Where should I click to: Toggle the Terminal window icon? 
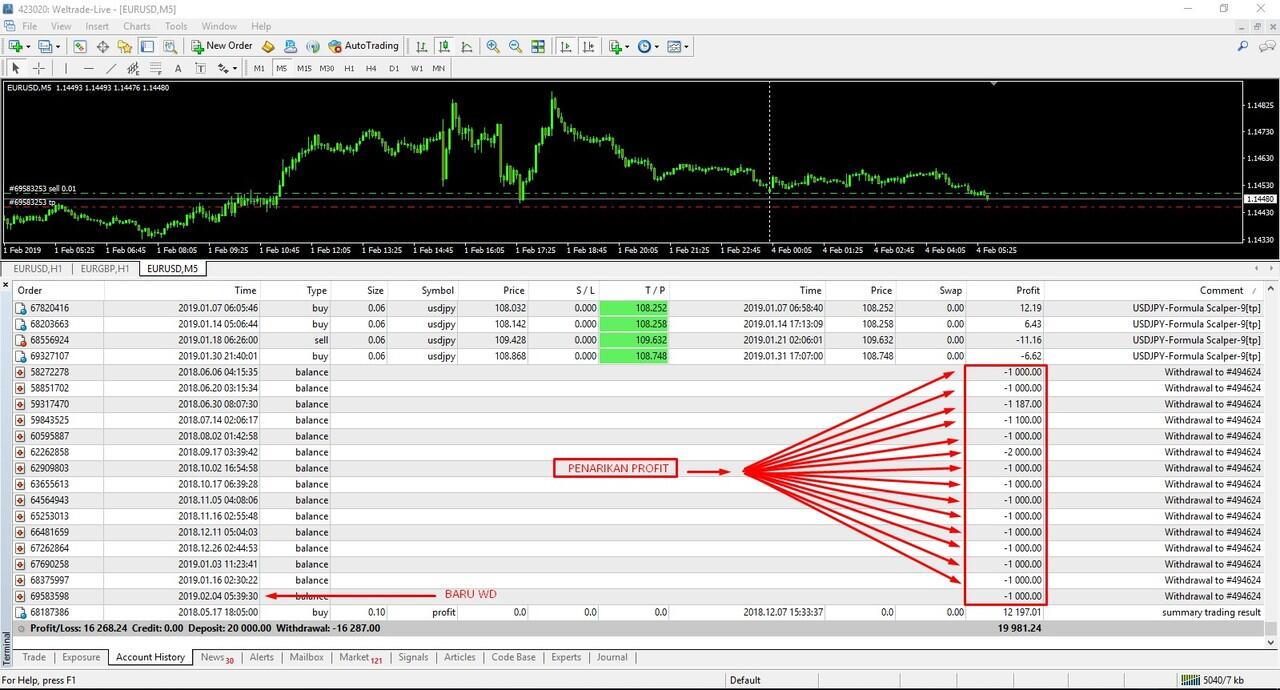[x=147, y=46]
